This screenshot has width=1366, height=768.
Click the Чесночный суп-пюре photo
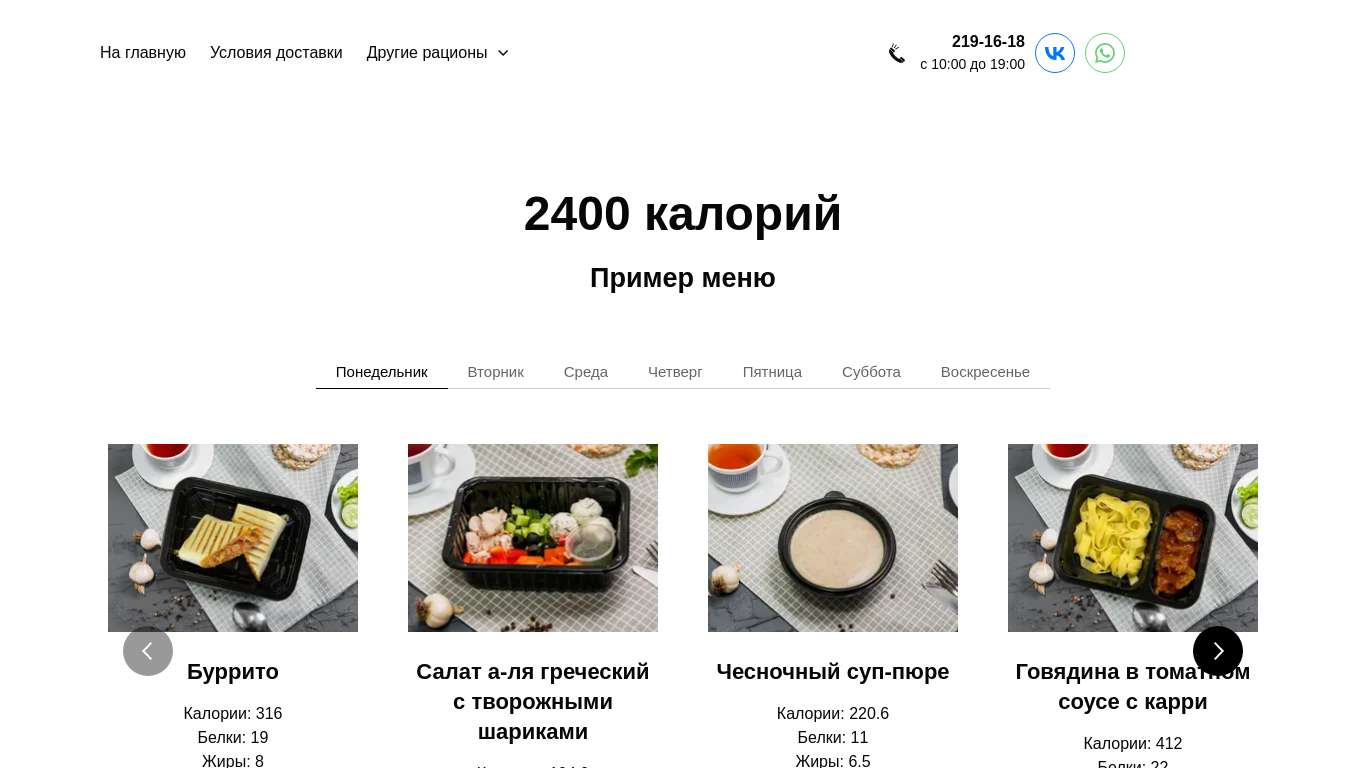pos(833,538)
